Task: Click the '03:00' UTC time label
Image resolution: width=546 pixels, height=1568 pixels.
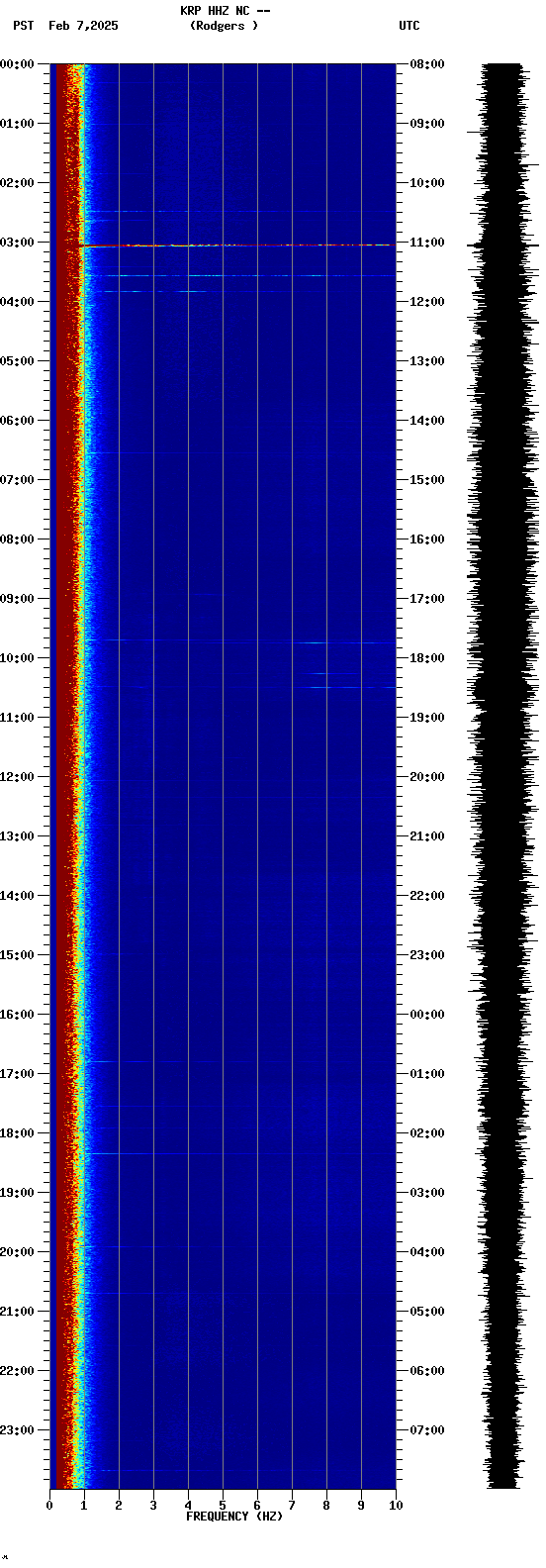Action: click(427, 1193)
